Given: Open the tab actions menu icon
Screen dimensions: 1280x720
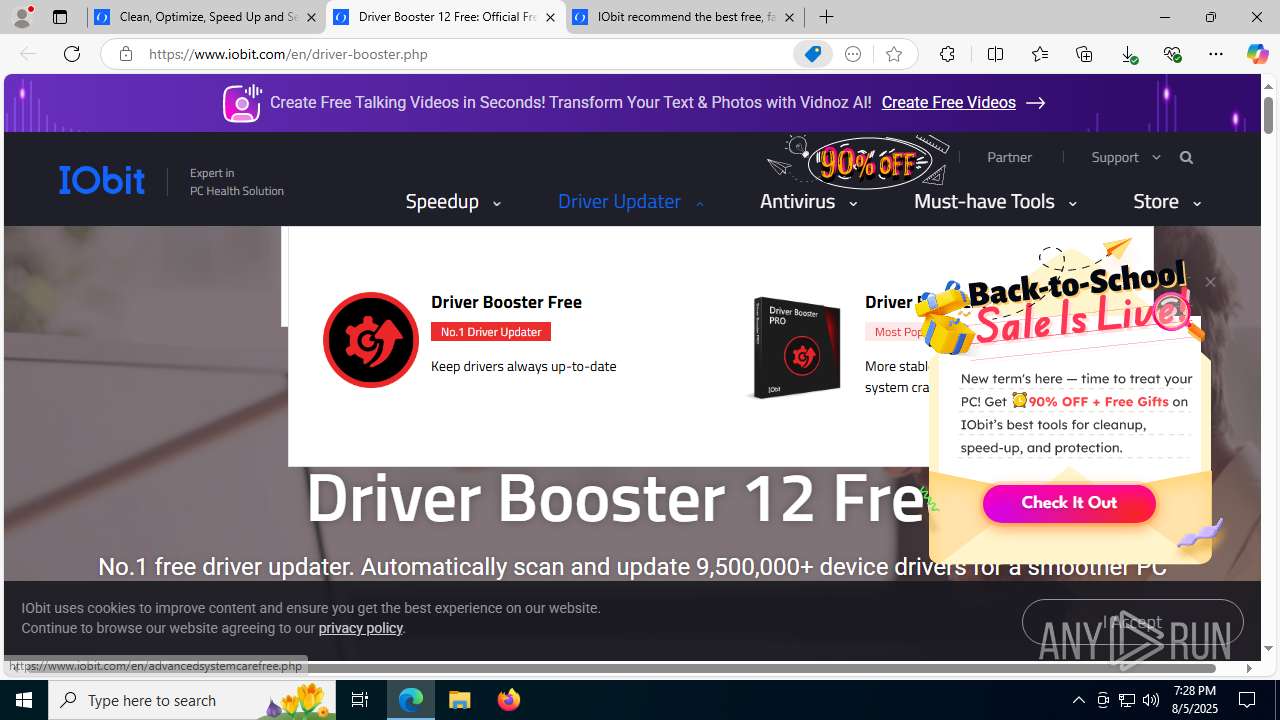Looking at the screenshot, I should click(60, 17).
